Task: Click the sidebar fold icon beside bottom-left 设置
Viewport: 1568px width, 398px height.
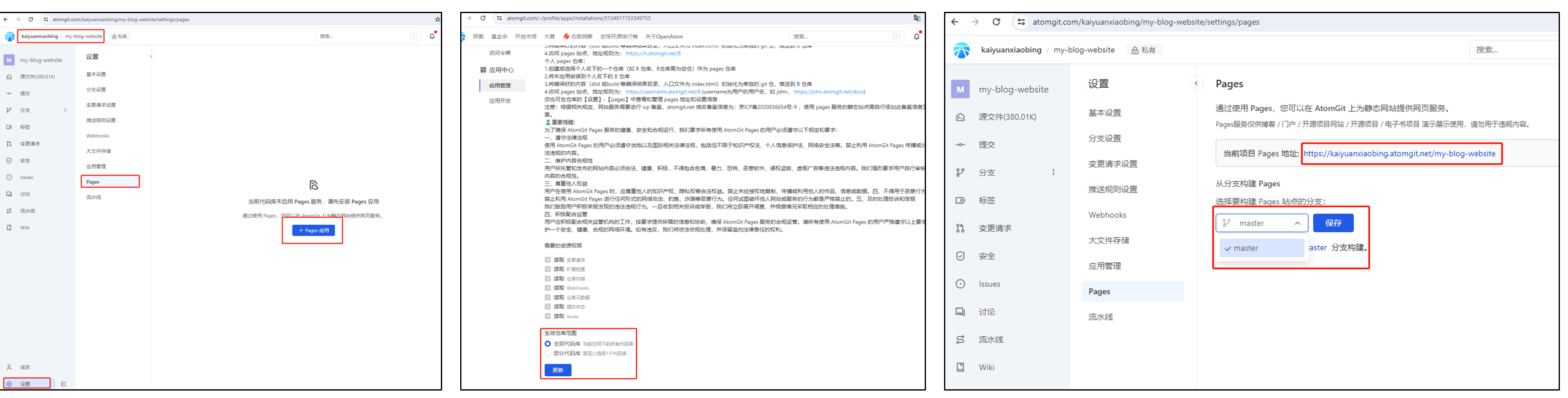Action: click(64, 384)
